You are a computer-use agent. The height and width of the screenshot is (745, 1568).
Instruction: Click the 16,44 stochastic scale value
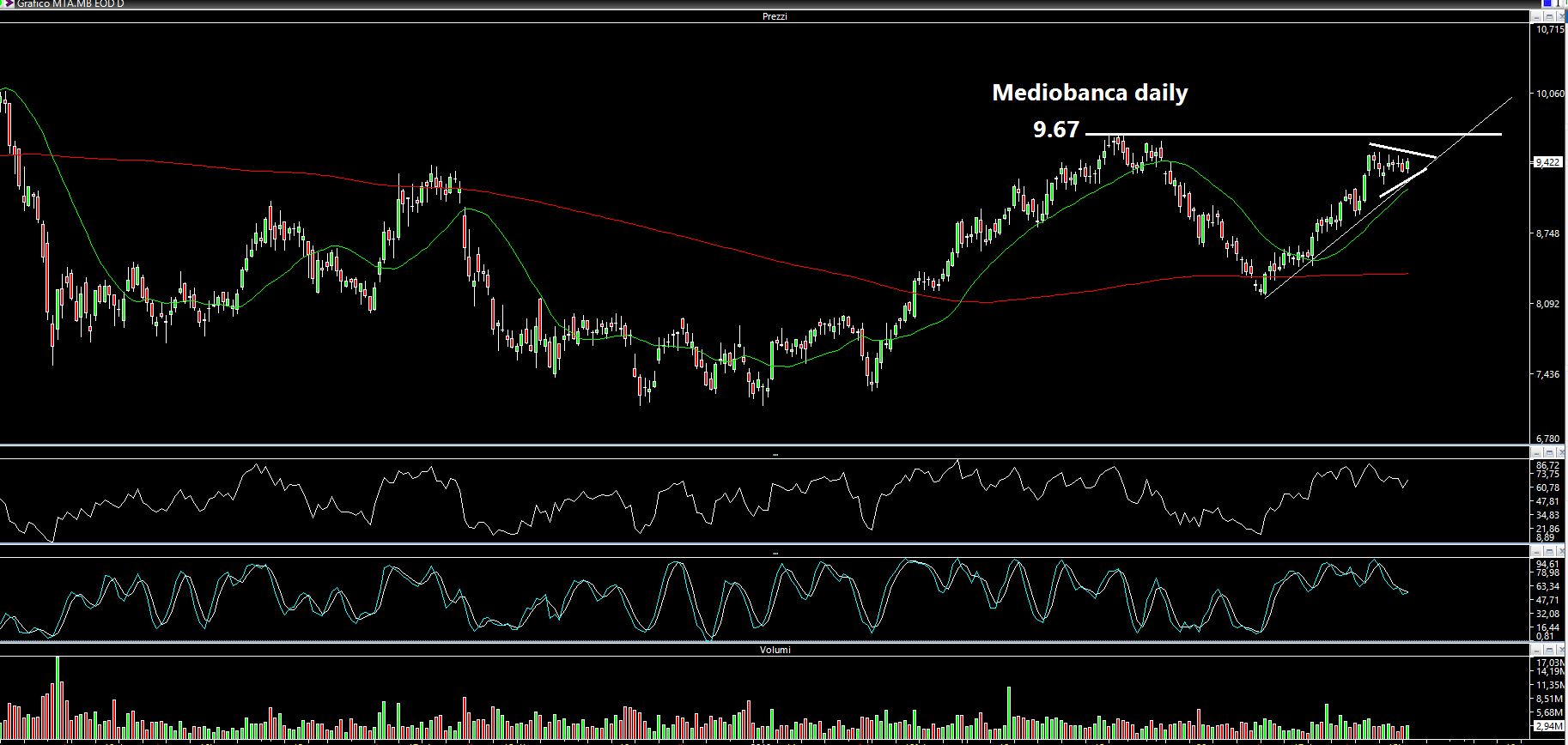[x=1547, y=627]
